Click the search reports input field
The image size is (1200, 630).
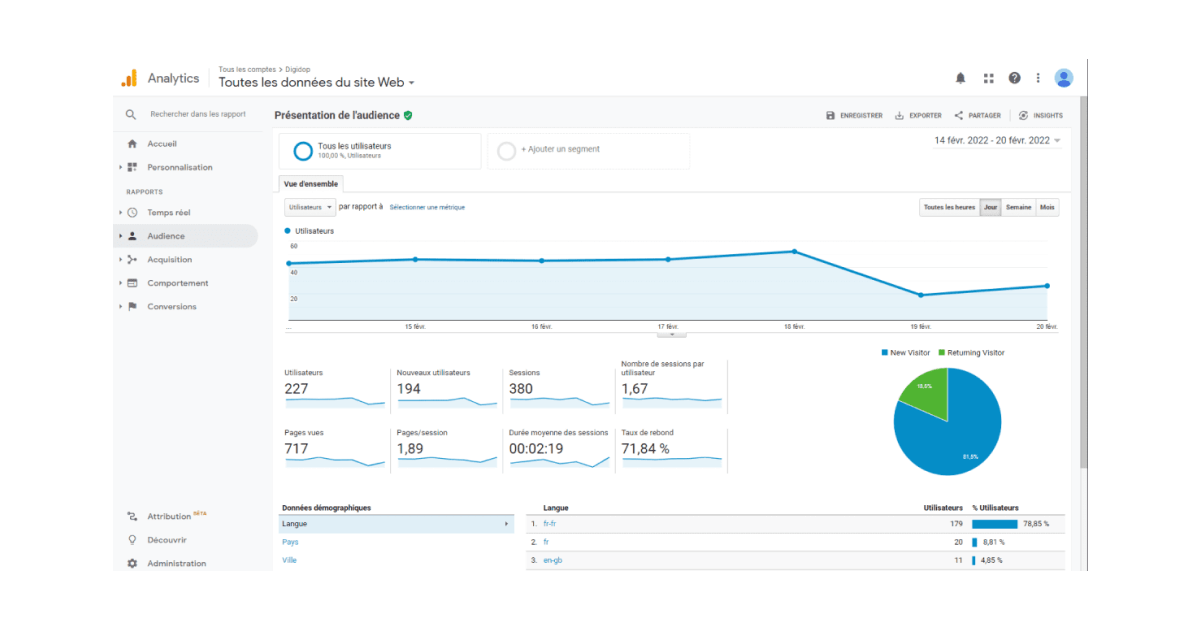click(x=197, y=115)
